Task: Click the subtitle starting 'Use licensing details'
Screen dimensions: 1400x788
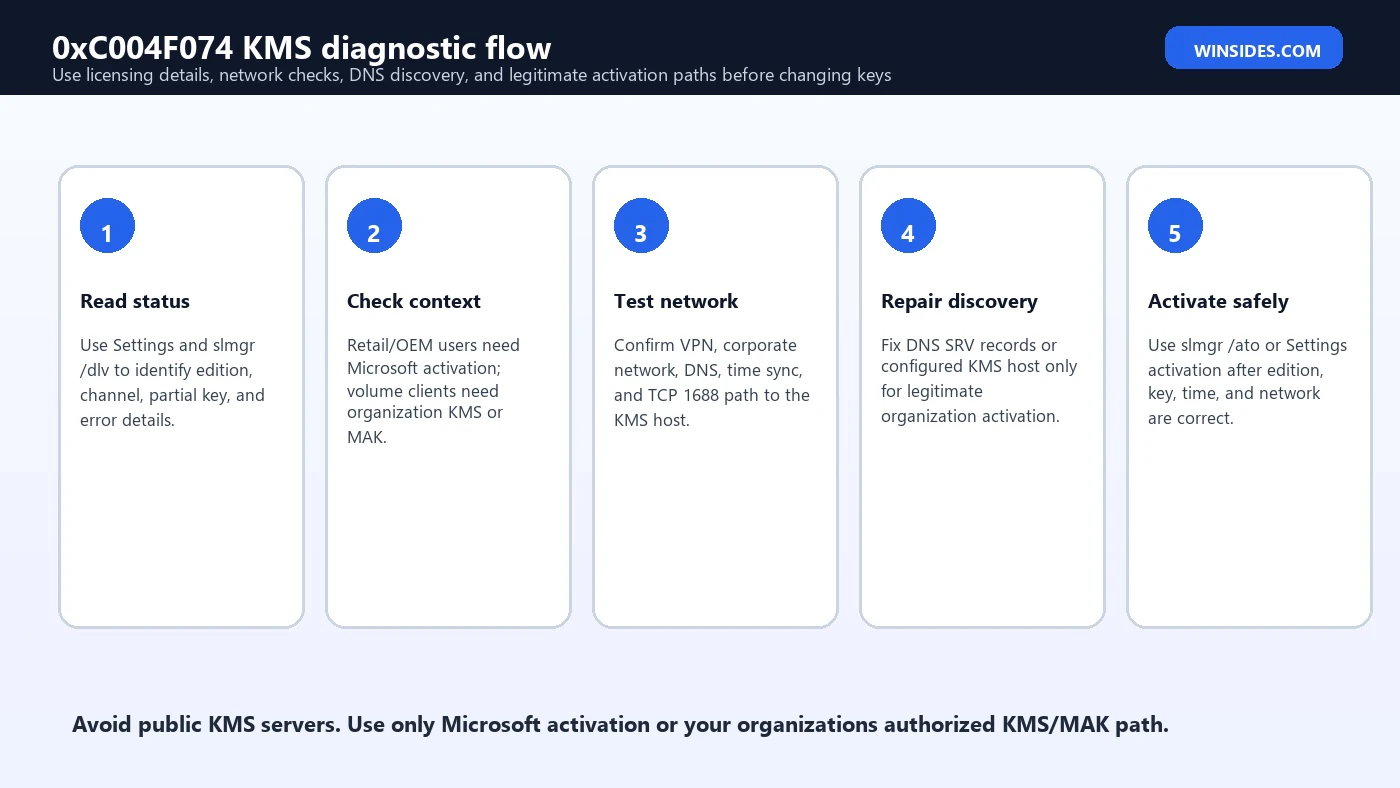Action: tap(471, 75)
